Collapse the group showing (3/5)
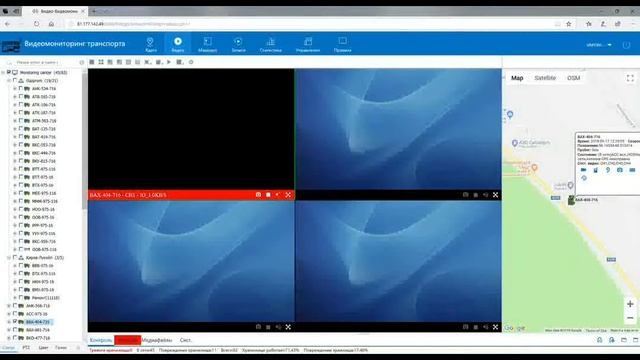Image resolution: width=640 pixels, height=360 pixels. click(x=9, y=258)
